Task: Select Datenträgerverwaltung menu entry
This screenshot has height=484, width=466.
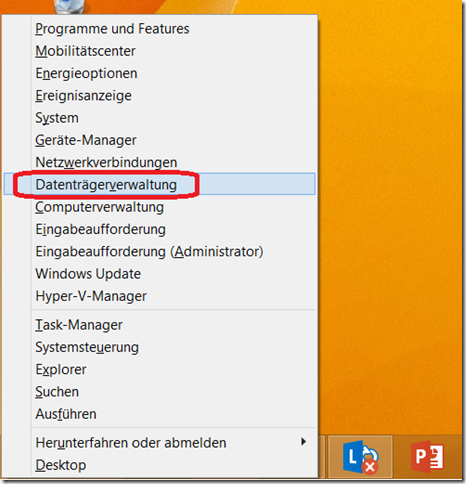Action: [159, 184]
